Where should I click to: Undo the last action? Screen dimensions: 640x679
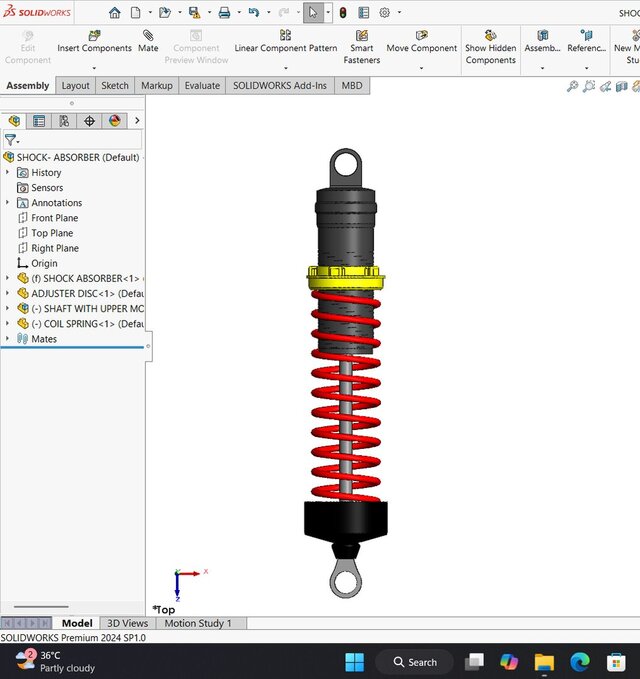coord(254,13)
